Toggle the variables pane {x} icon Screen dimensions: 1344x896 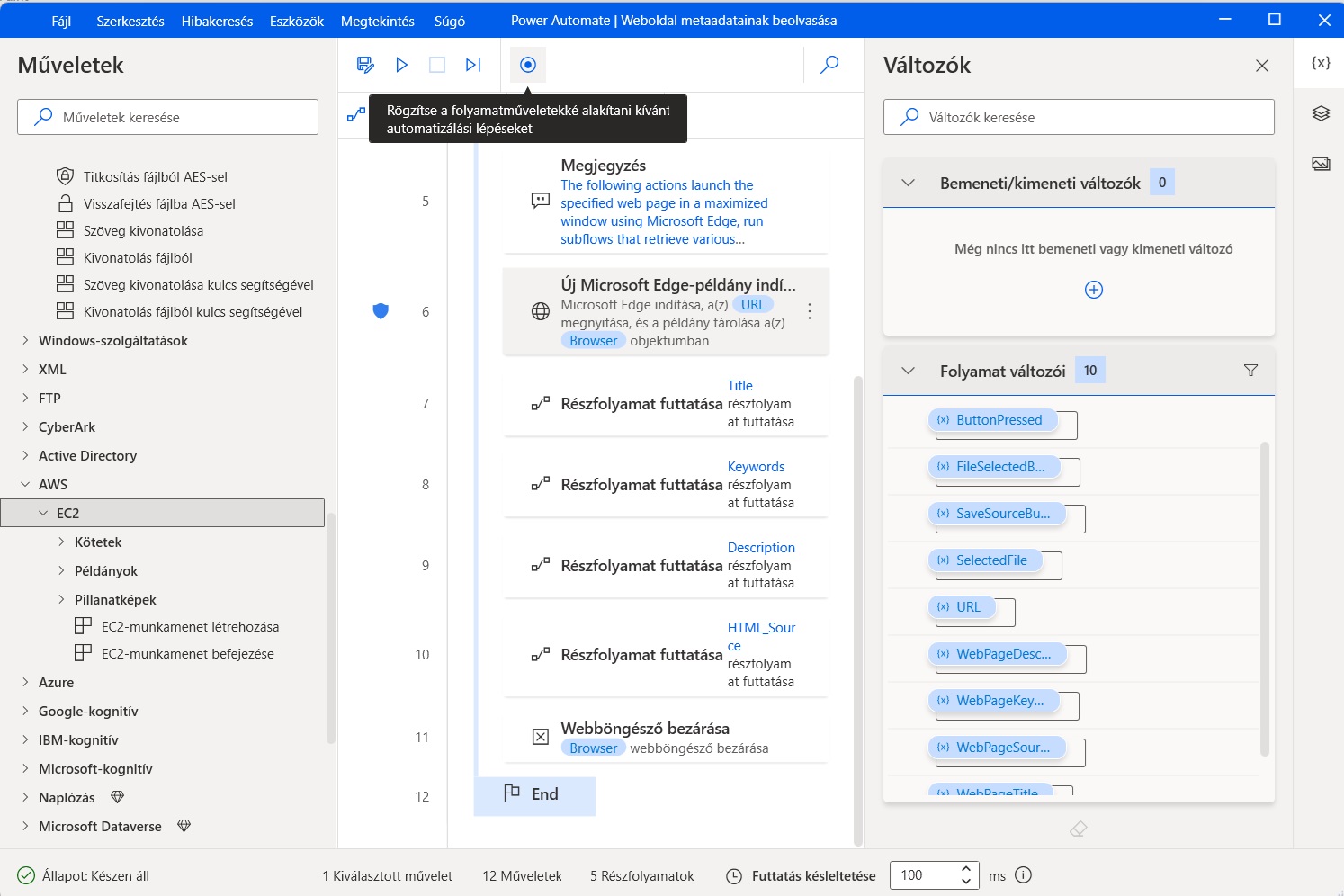(x=1321, y=63)
